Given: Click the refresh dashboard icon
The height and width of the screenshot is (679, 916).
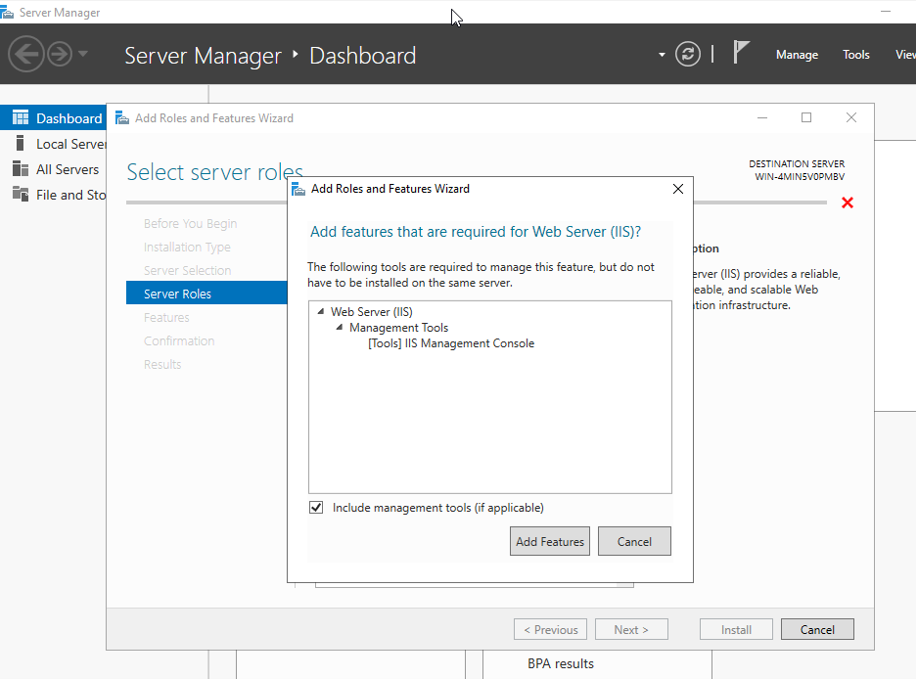Looking at the screenshot, I should pos(688,54).
